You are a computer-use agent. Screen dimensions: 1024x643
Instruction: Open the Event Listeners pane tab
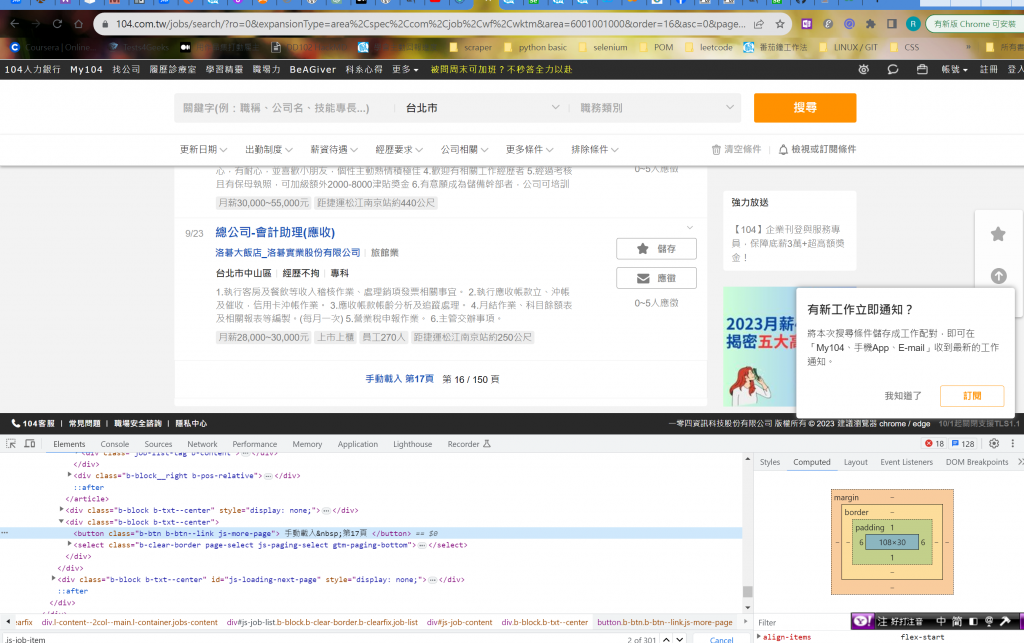pyautogui.click(x=906, y=462)
